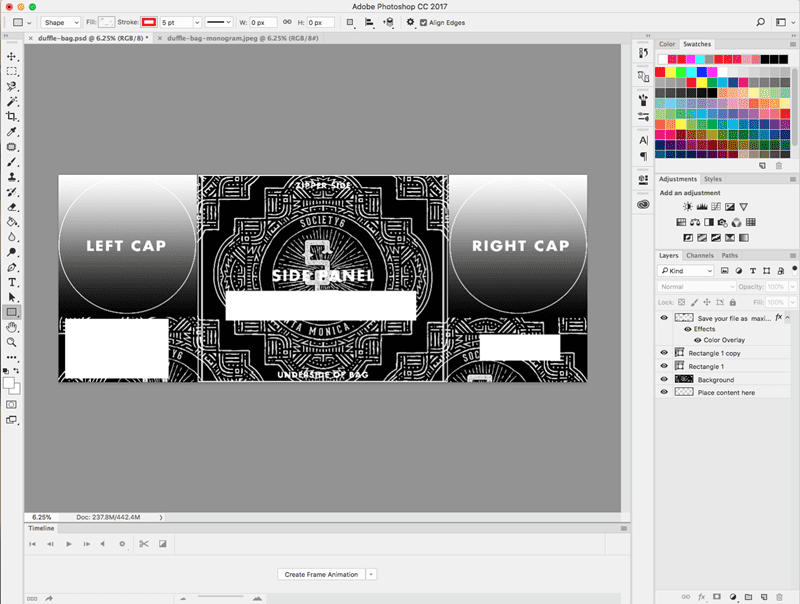Image resolution: width=800 pixels, height=604 pixels.
Task: Open the workspace switcher dropdown
Action: (784, 22)
